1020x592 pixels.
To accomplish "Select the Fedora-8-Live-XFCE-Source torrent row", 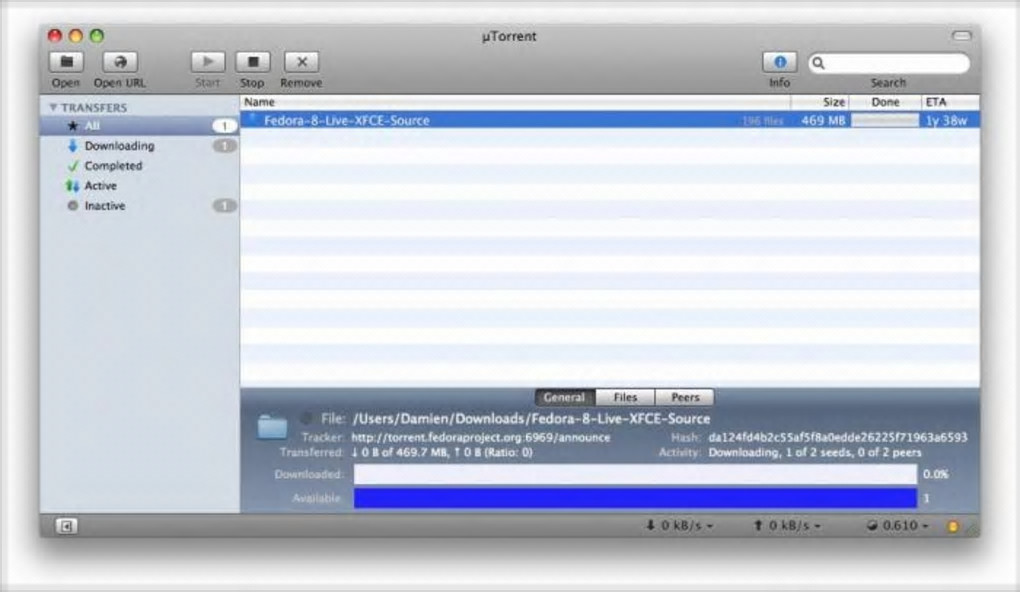I will point(610,120).
